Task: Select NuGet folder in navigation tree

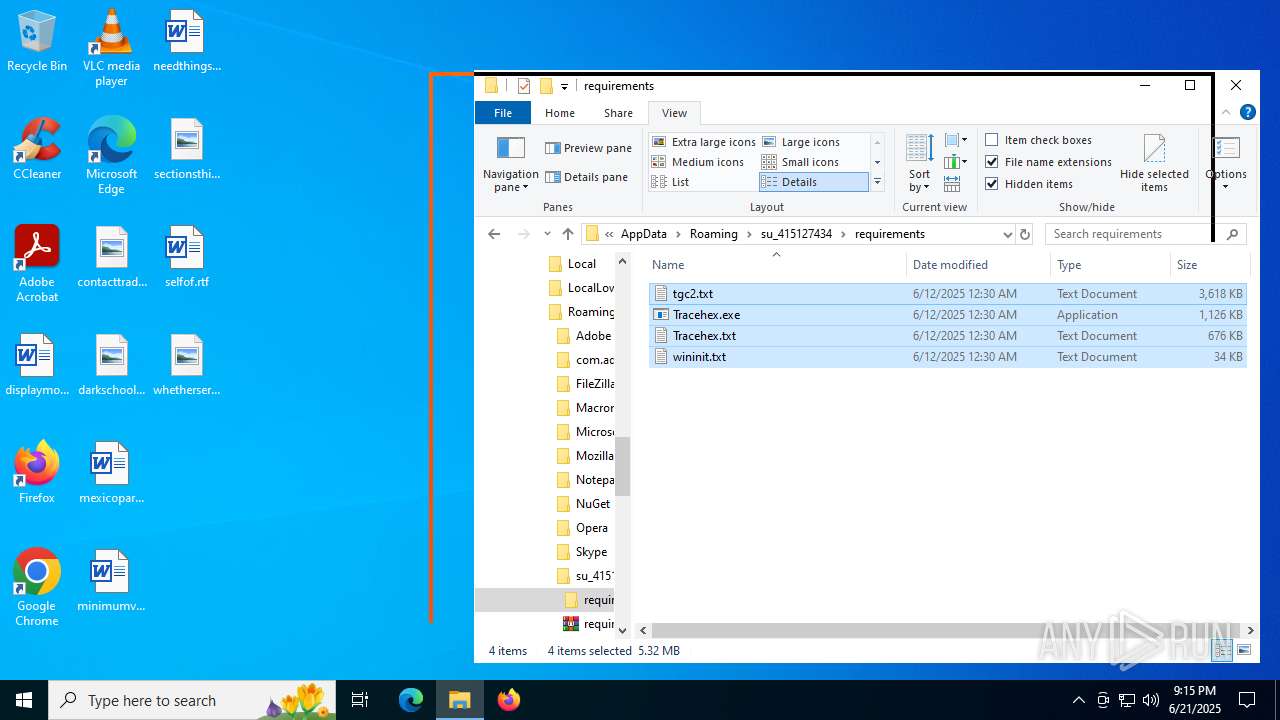Action: pyautogui.click(x=593, y=504)
